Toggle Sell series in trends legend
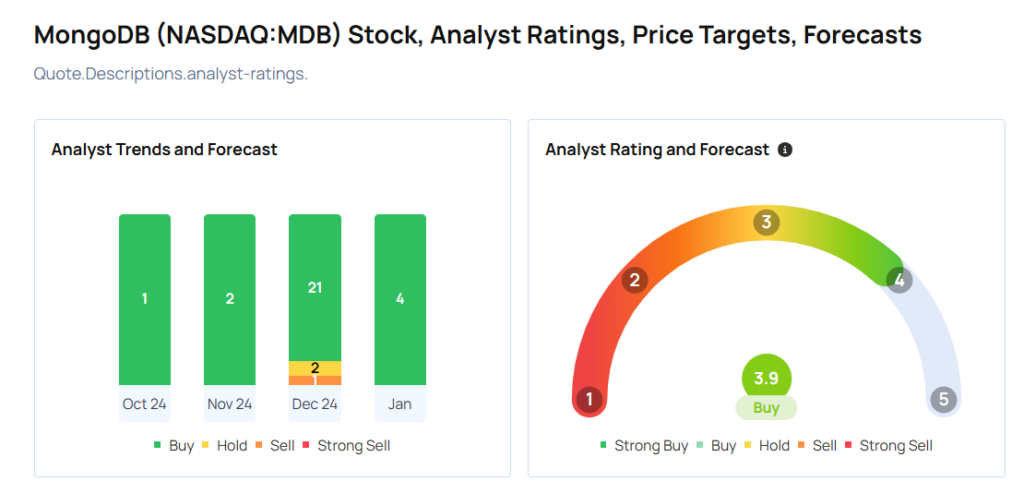1024x494 pixels. point(275,445)
